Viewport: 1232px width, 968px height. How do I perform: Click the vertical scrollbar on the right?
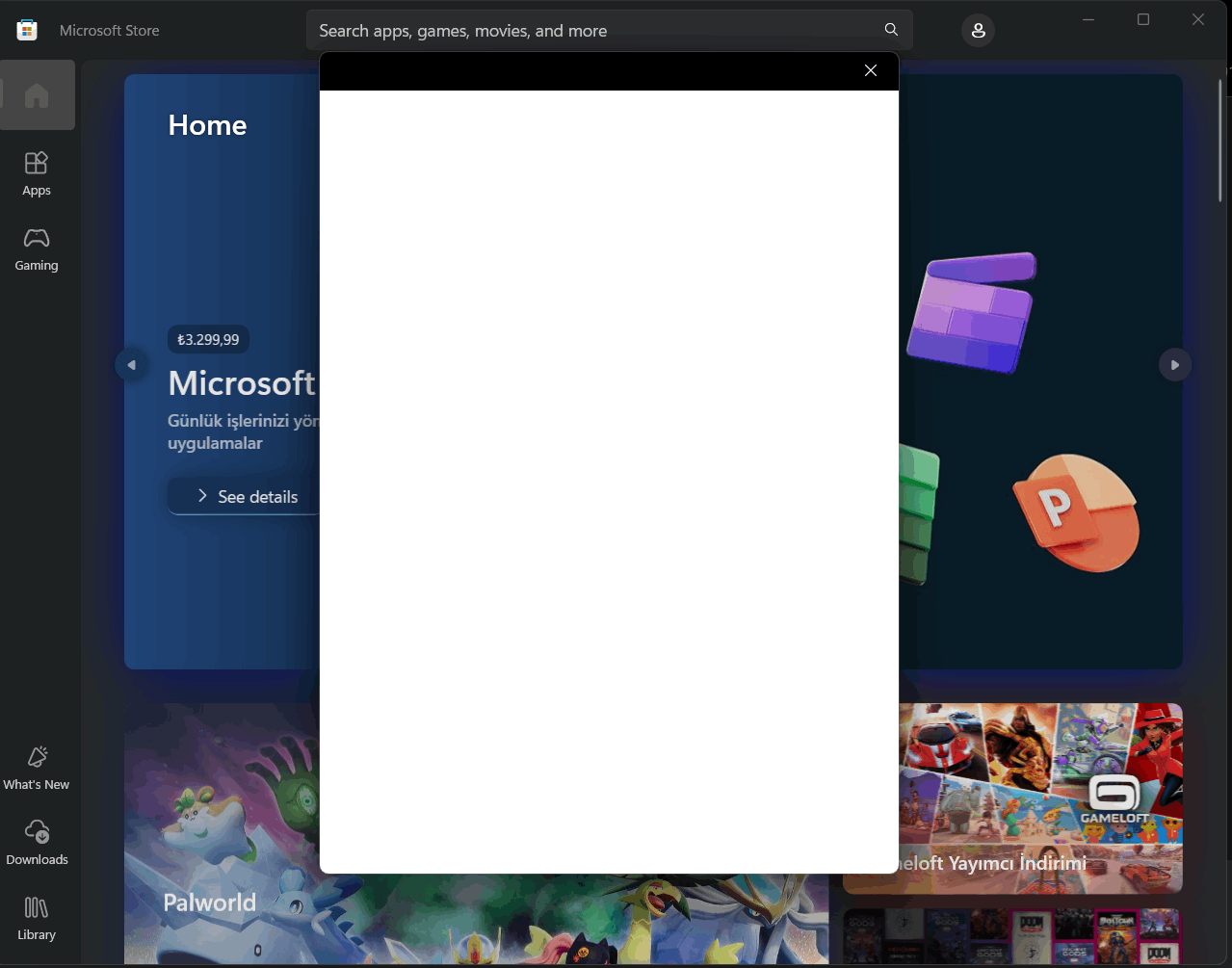1221,135
